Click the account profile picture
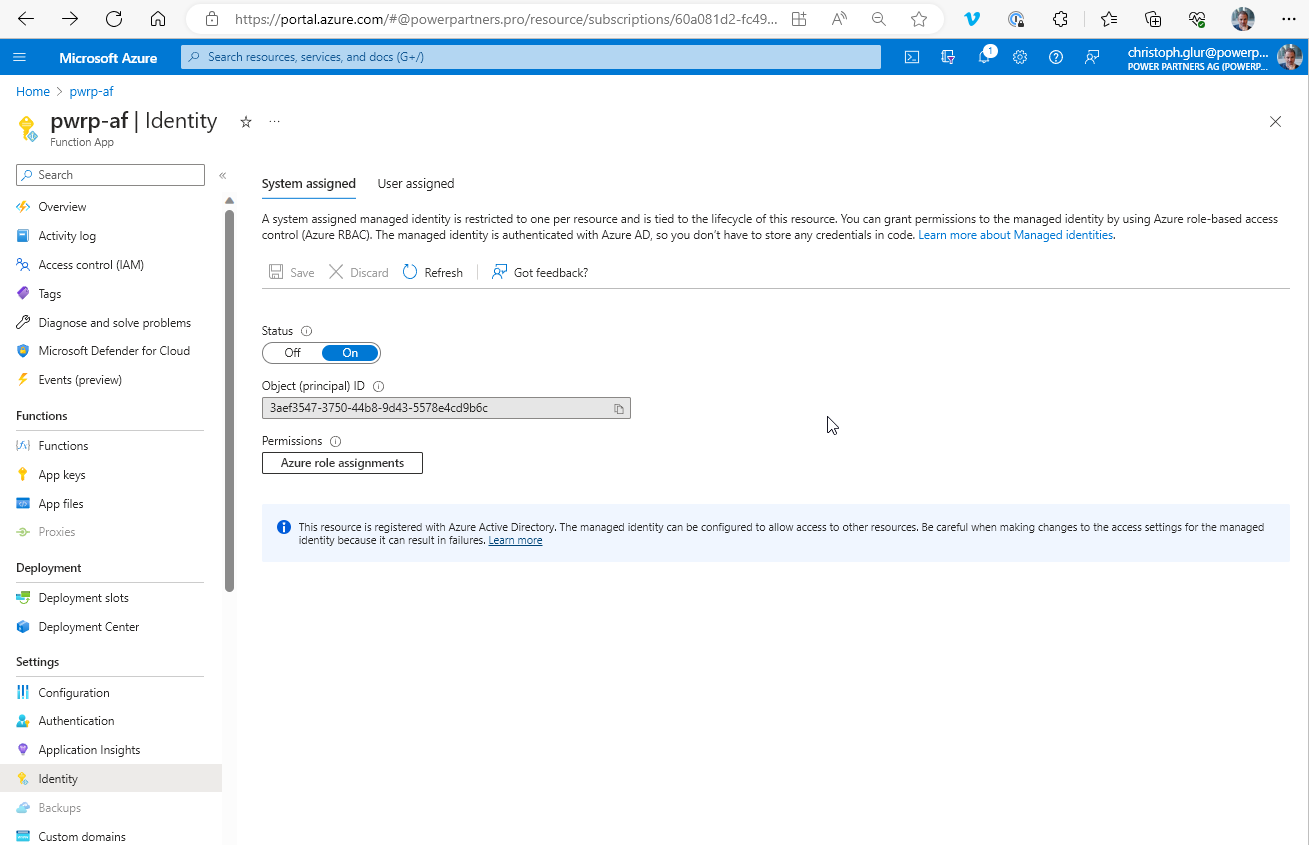Image resolution: width=1309 pixels, height=845 pixels. (1290, 57)
